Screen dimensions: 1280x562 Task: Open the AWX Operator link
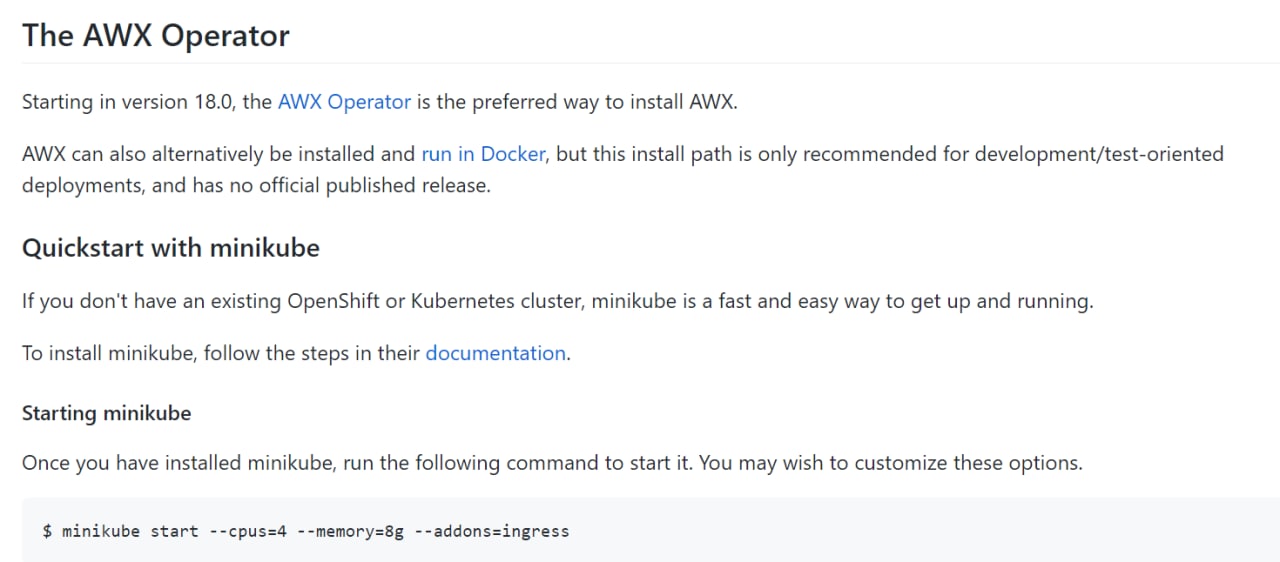click(x=344, y=102)
